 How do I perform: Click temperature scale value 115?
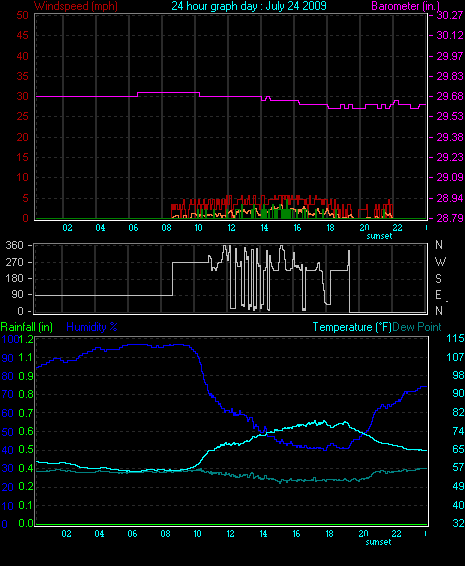(455, 338)
